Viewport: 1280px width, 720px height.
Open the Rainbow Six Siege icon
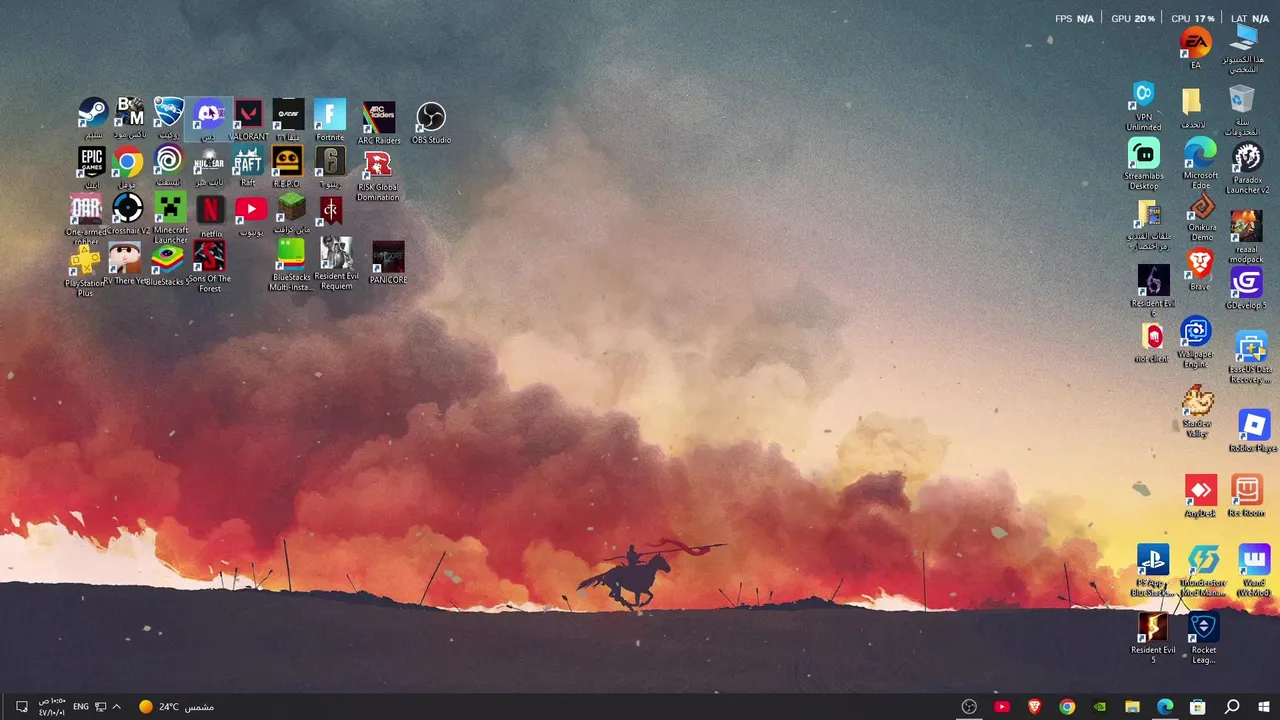pos(331,167)
